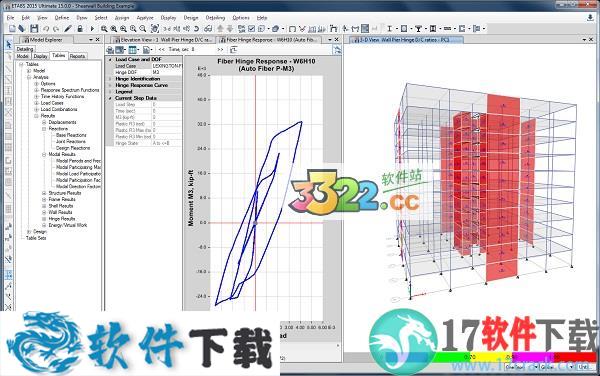This screenshot has width=600, height=376.
Task: Open the File menu
Action: (x=10, y=18)
